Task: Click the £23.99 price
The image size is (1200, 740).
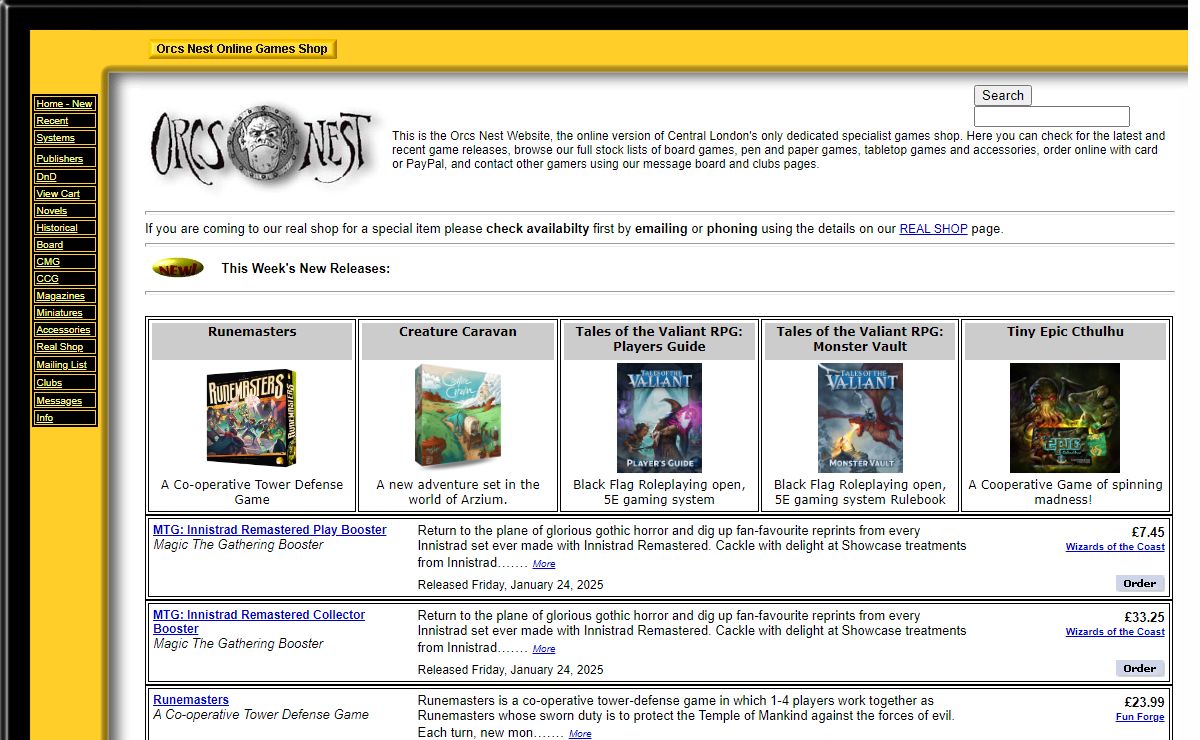Action: pos(1144,703)
